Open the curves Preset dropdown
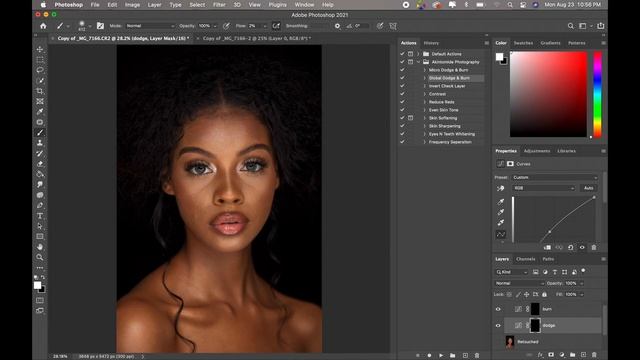This screenshot has width=640, height=360. click(x=555, y=178)
